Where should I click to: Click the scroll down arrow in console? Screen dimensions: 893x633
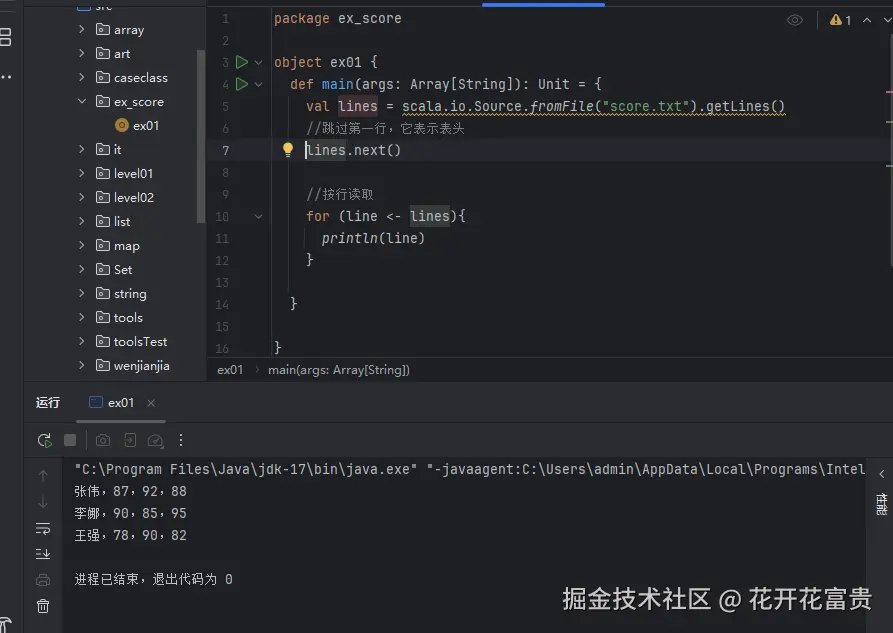coord(43,502)
